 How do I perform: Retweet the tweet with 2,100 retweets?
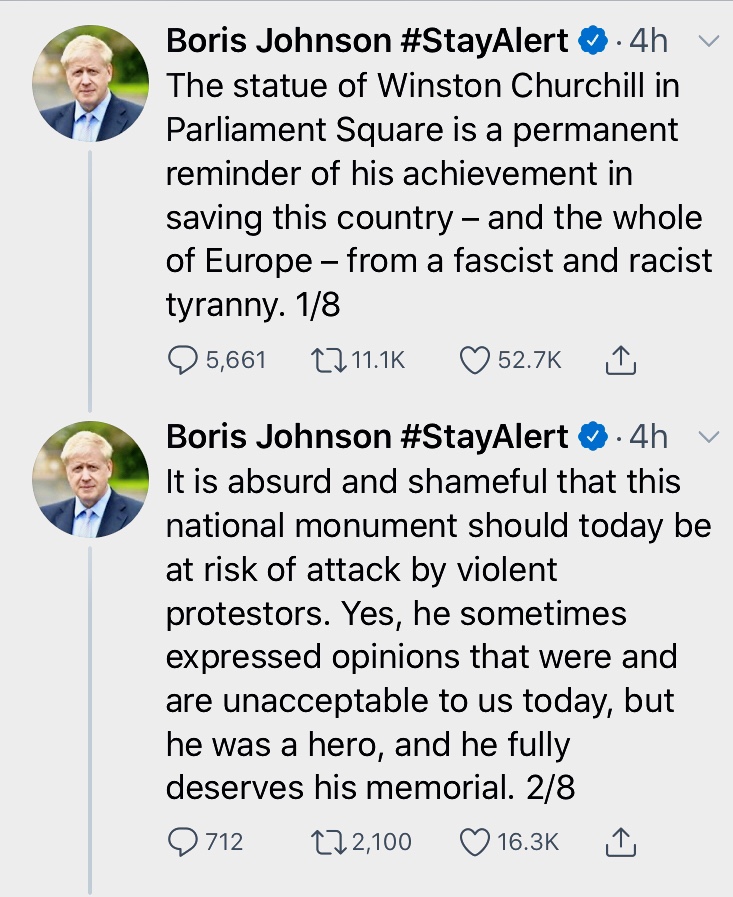(328, 842)
